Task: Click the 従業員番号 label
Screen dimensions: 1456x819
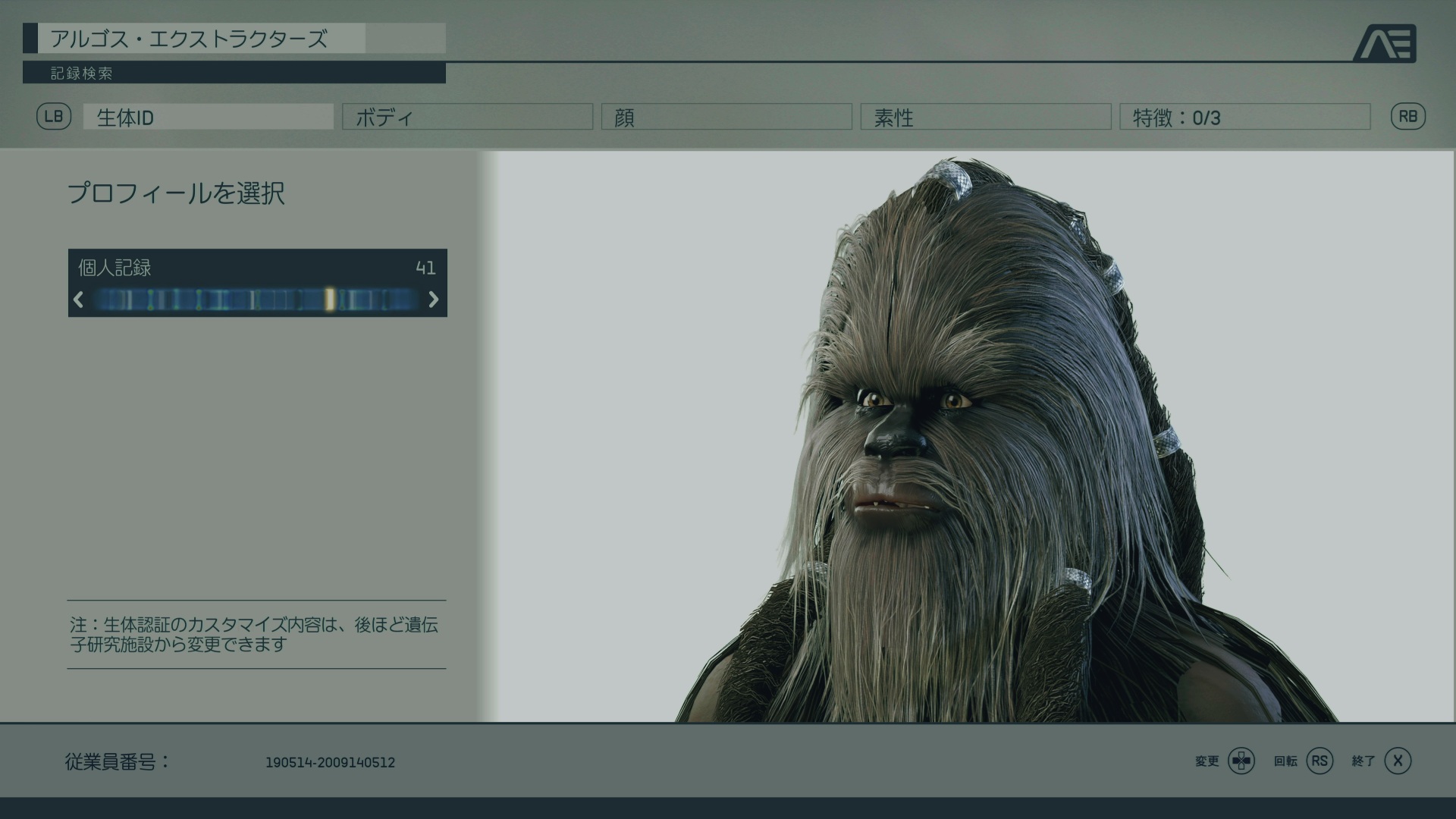Action: click(x=118, y=761)
